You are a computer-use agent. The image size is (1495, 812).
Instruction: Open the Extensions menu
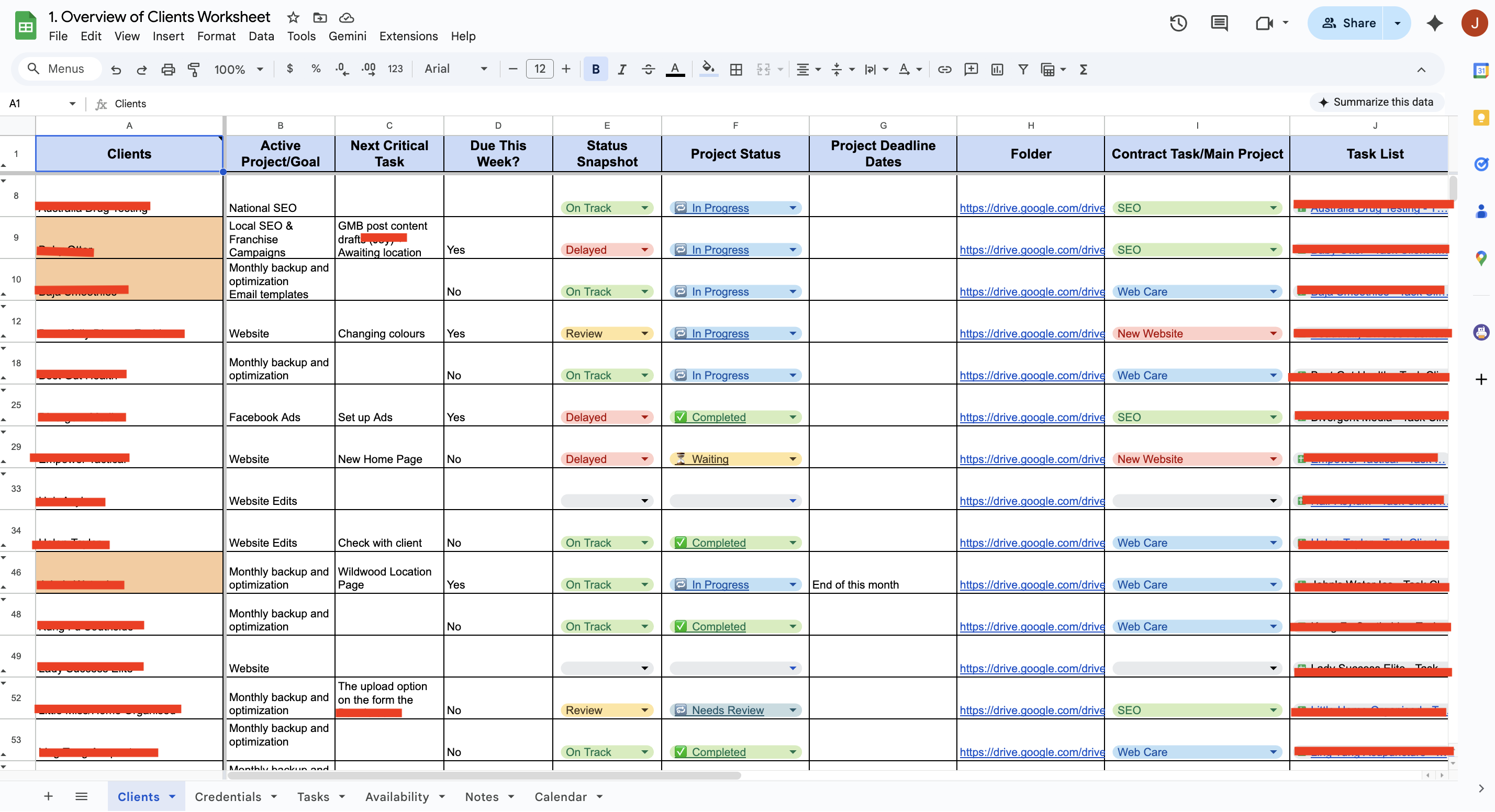pyautogui.click(x=408, y=36)
